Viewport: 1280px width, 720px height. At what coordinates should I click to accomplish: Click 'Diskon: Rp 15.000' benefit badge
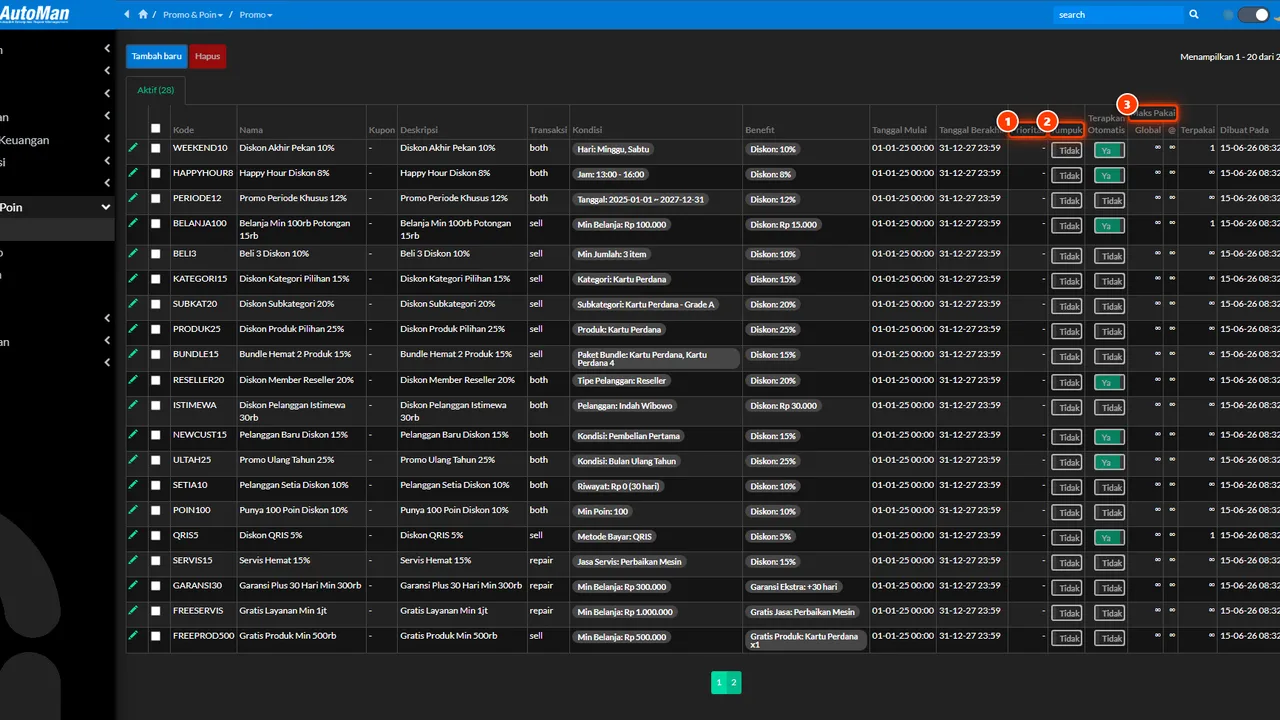[x=783, y=225]
